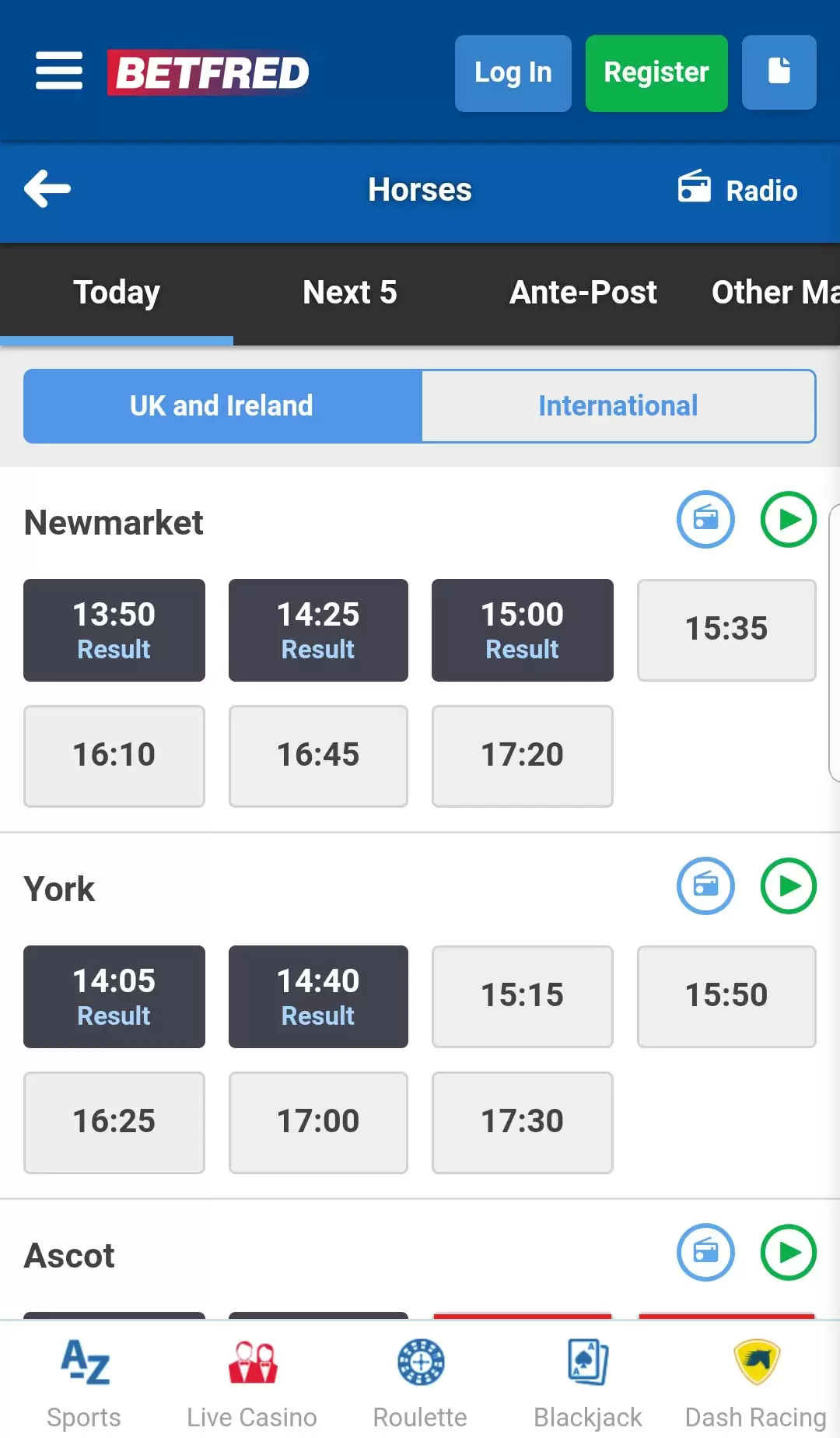Viewport: 840px width, 1438px height.
Task: Open the hamburger menu
Action: [x=59, y=72]
